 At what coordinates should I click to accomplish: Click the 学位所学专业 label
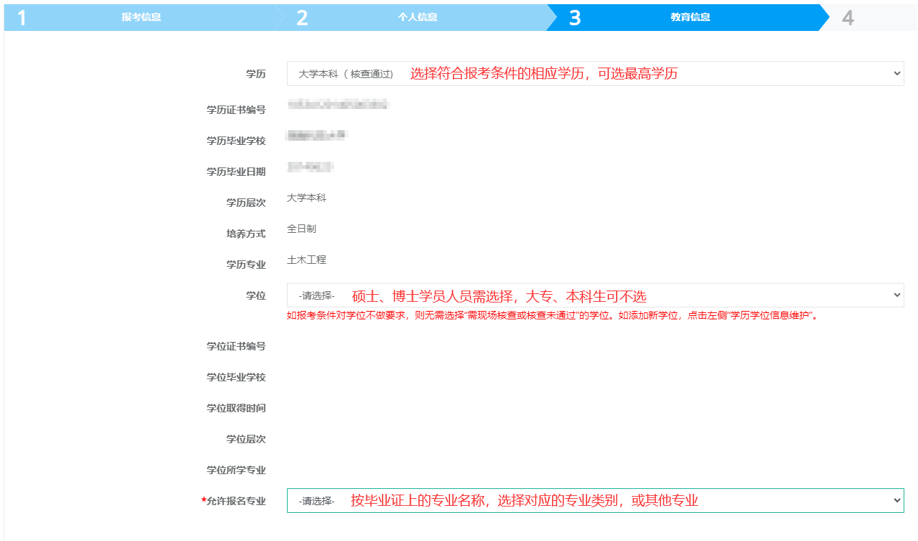pyautogui.click(x=236, y=470)
